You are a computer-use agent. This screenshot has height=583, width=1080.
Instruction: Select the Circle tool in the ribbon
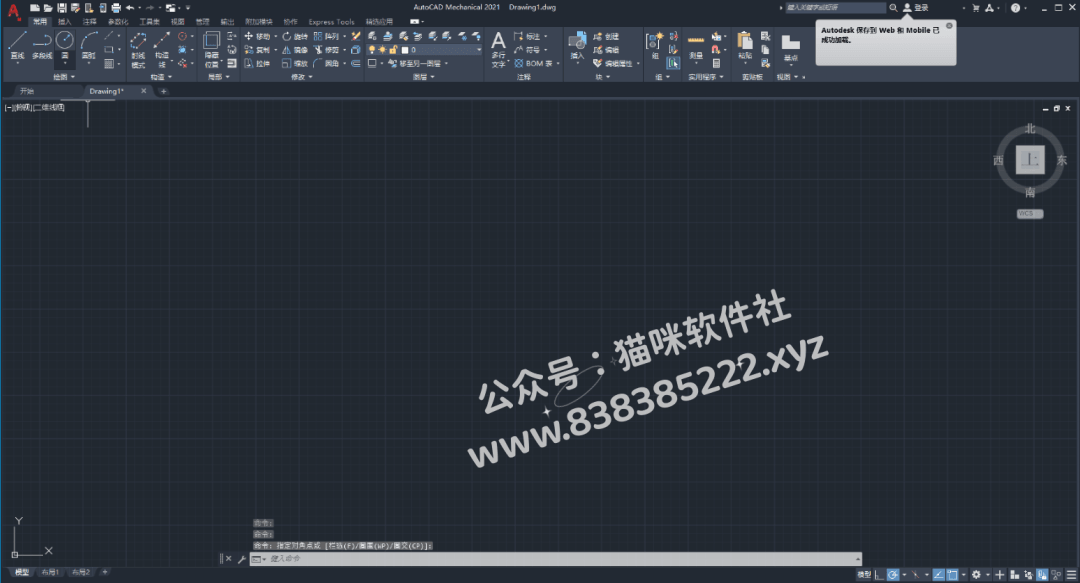click(65, 45)
